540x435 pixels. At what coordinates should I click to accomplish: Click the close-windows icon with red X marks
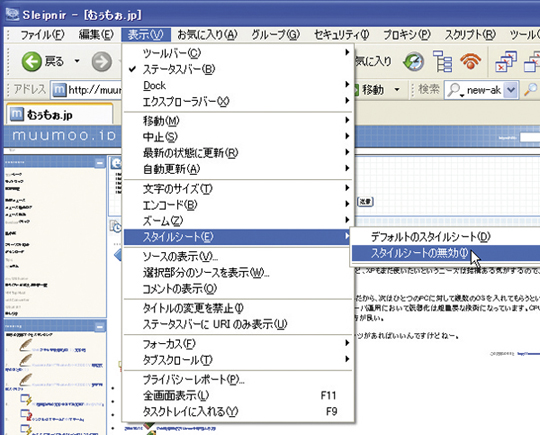coord(506,61)
